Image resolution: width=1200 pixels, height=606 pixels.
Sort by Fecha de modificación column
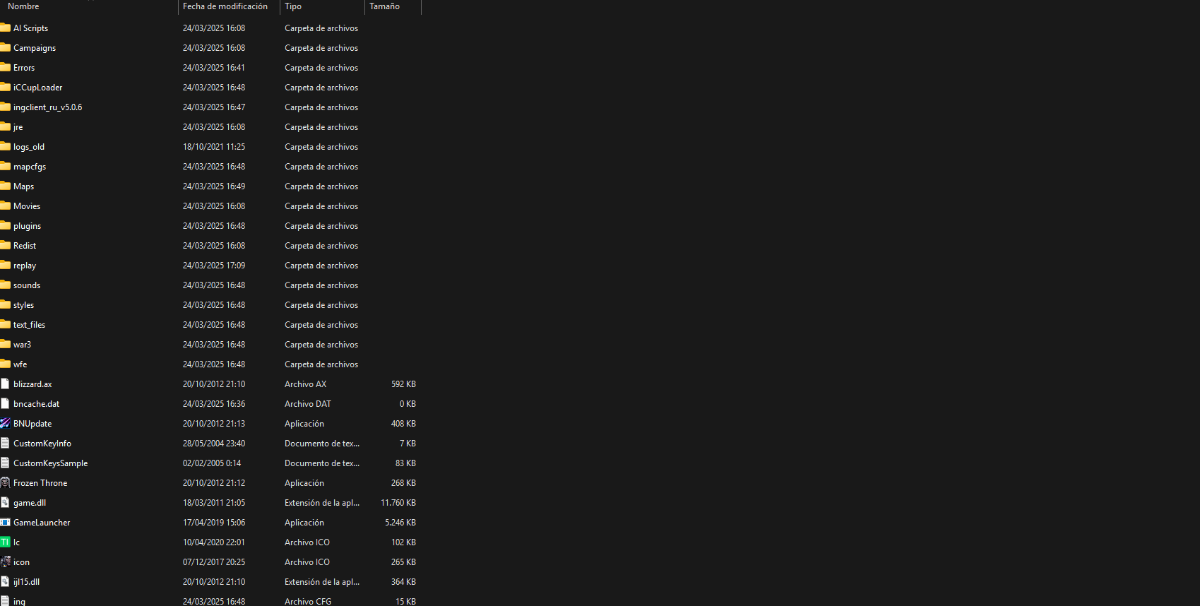tap(225, 6)
